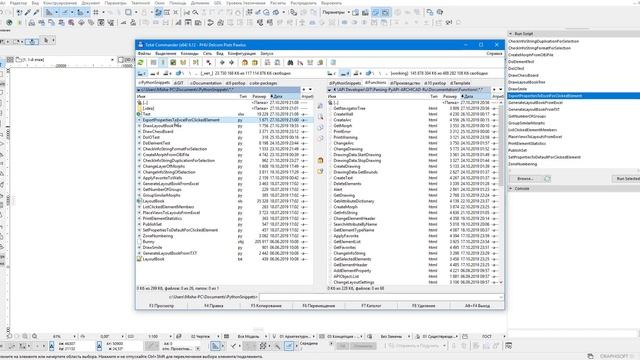Open the zoom percentage dropdown in ArchiCAD
The width and height of the screenshot is (640, 360).
(74, 336)
